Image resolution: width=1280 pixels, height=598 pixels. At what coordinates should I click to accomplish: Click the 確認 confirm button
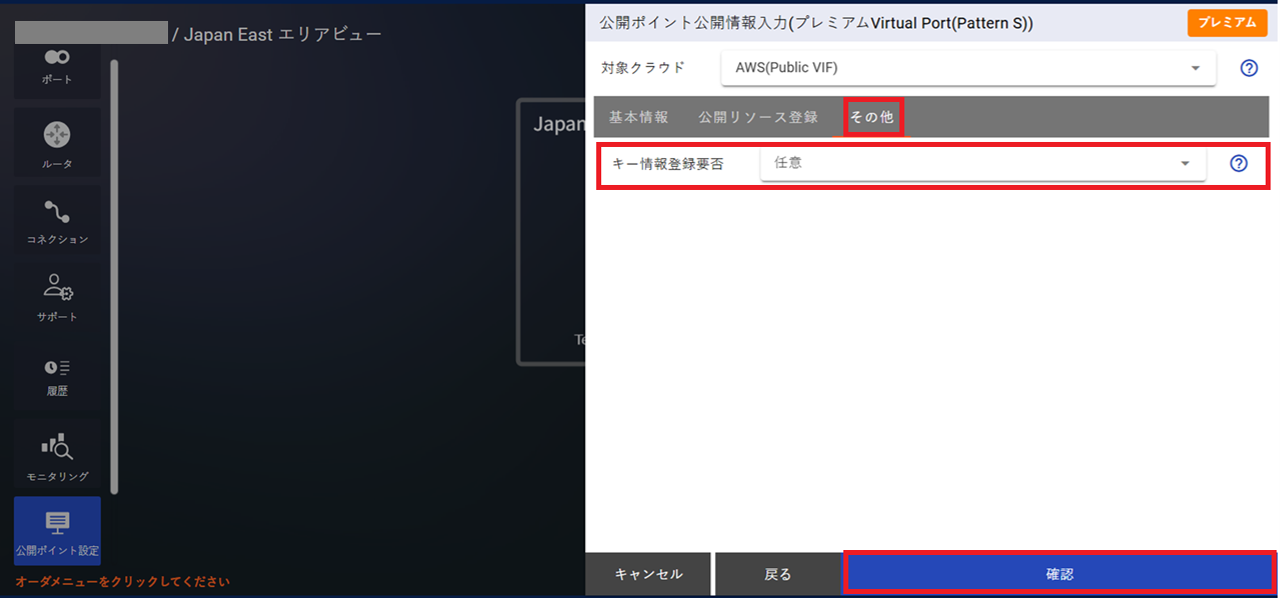tap(1059, 573)
